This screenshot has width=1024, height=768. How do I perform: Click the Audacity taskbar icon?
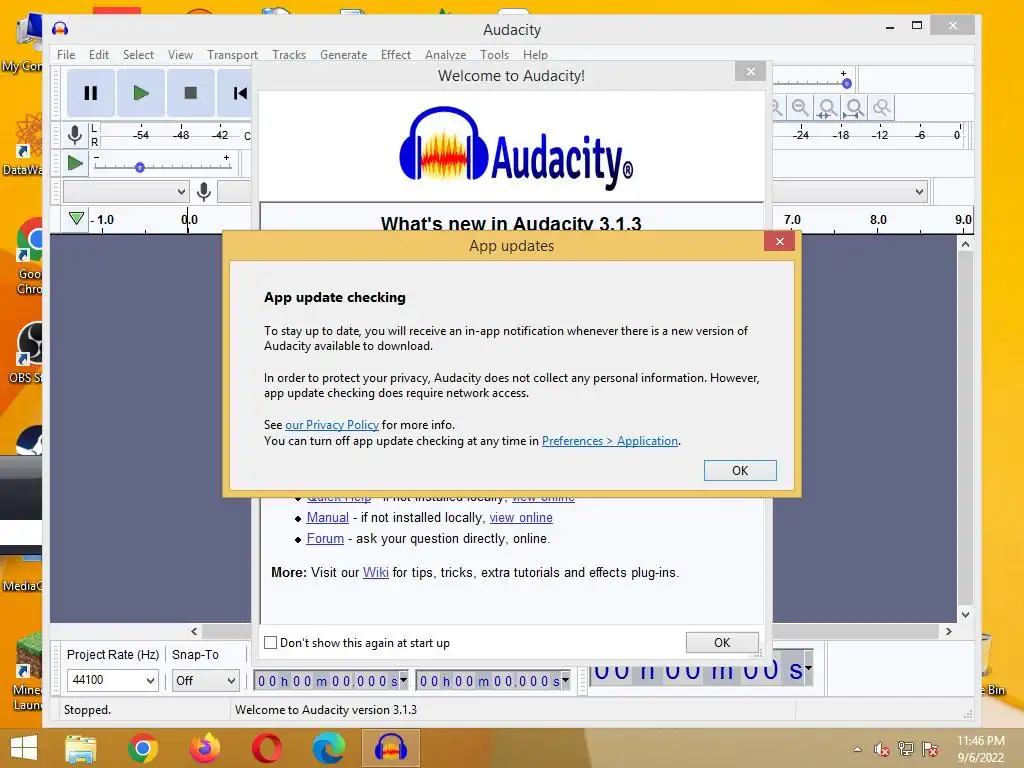[391, 748]
